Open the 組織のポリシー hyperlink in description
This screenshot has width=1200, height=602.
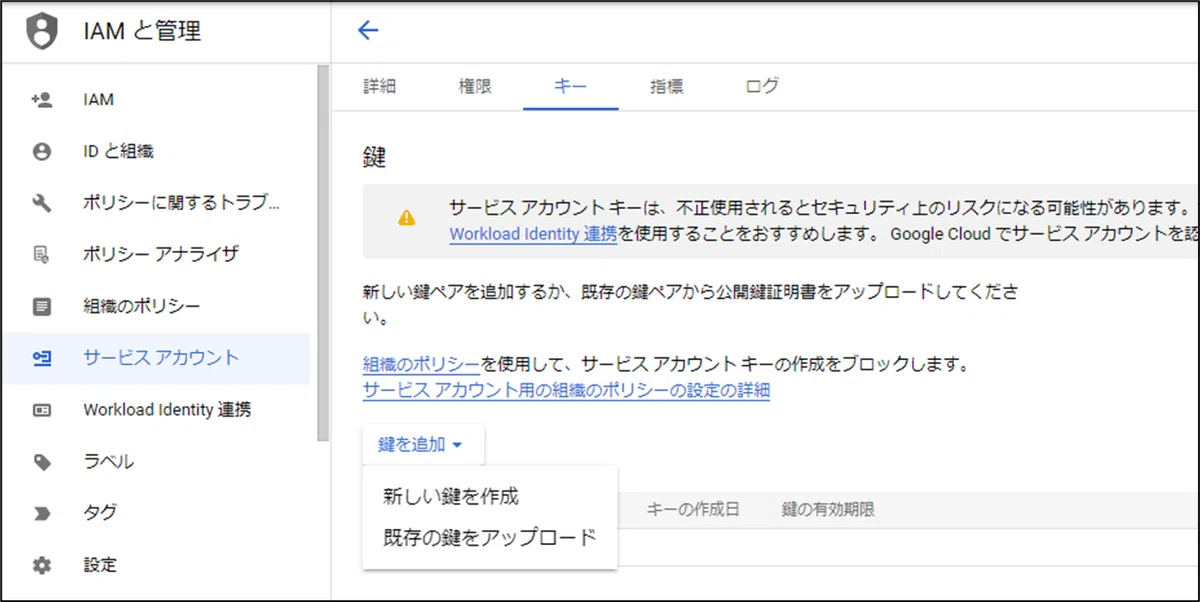click(x=422, y=364)
